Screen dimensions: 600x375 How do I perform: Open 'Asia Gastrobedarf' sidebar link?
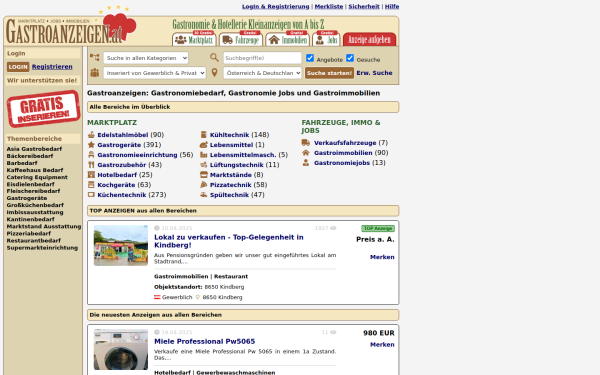[34, 149]
